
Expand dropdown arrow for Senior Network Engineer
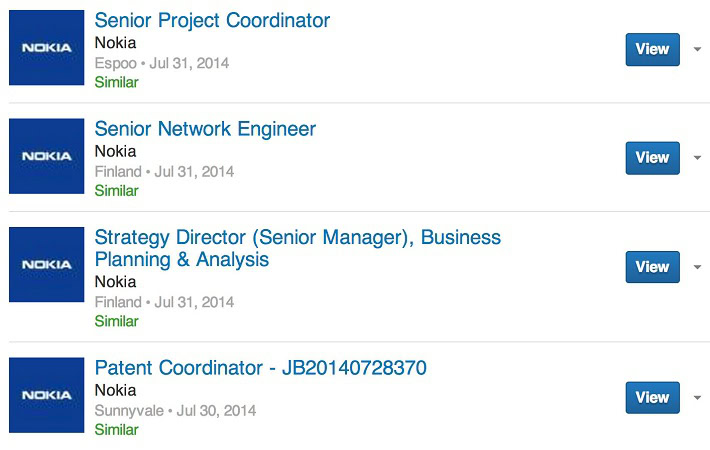pyautogui.click(x=697, y=157)
